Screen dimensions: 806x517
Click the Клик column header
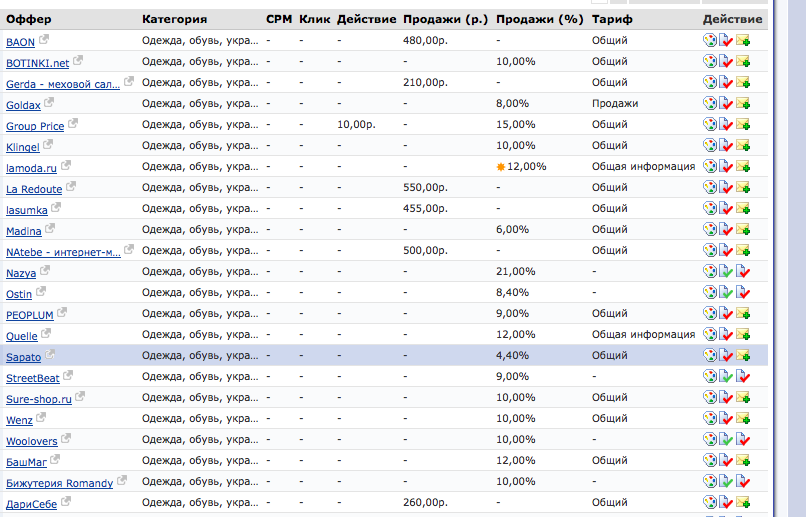pyautogui.click(x=315, y=19)
